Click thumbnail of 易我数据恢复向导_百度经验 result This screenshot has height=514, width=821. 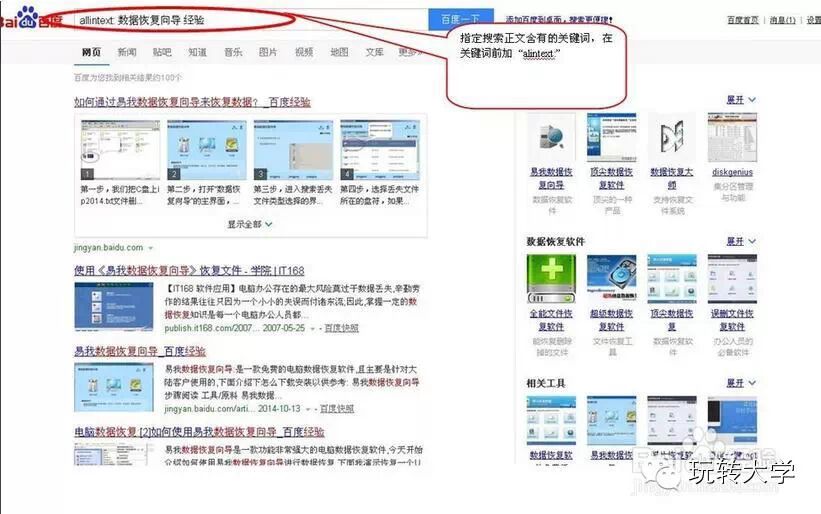(x=114, y=387)
